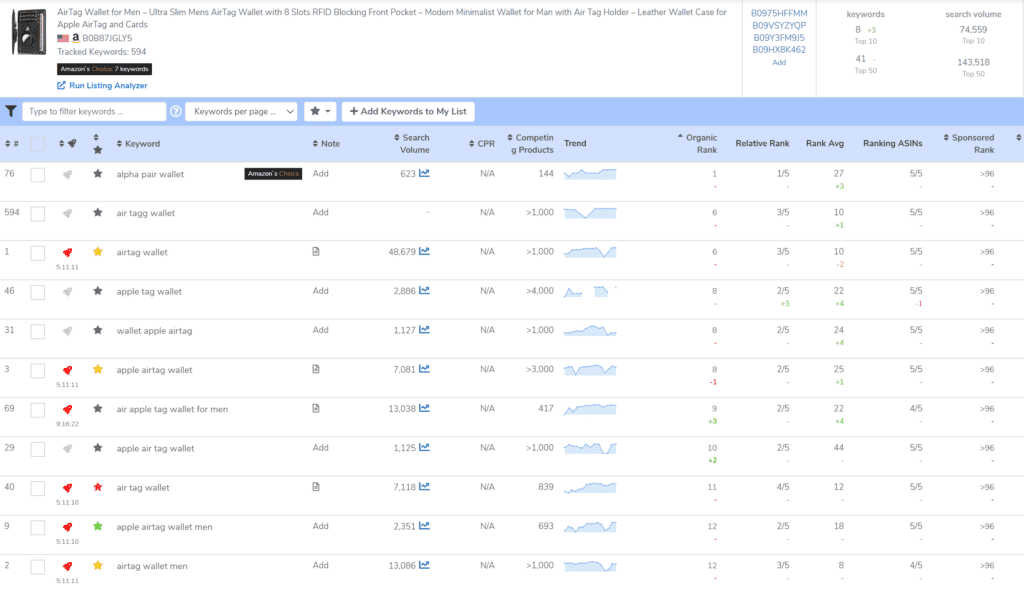View volume chart for airtag wallet men

424,565
